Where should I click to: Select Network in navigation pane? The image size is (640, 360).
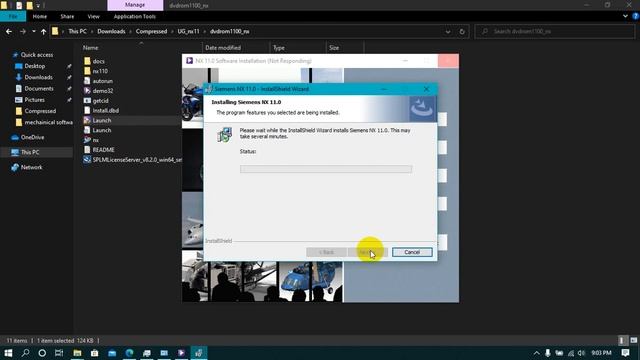click(31, 167)
